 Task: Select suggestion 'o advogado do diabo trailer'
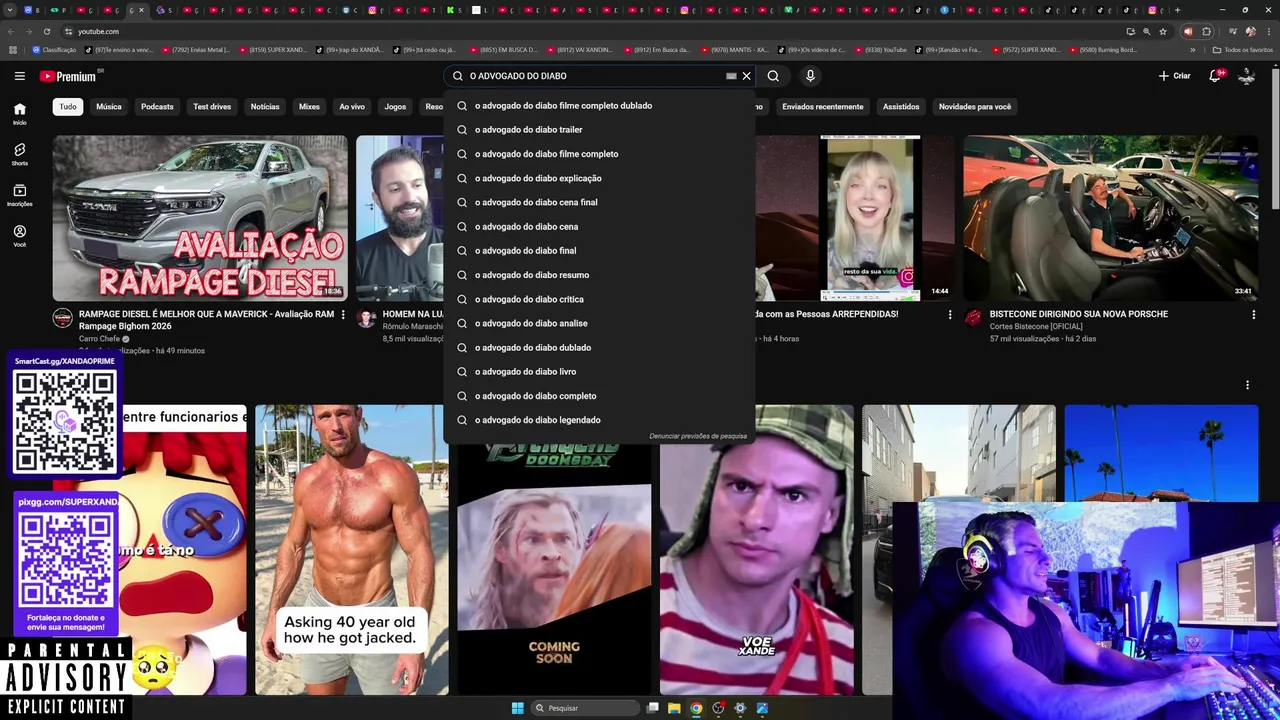coord(600,130)
